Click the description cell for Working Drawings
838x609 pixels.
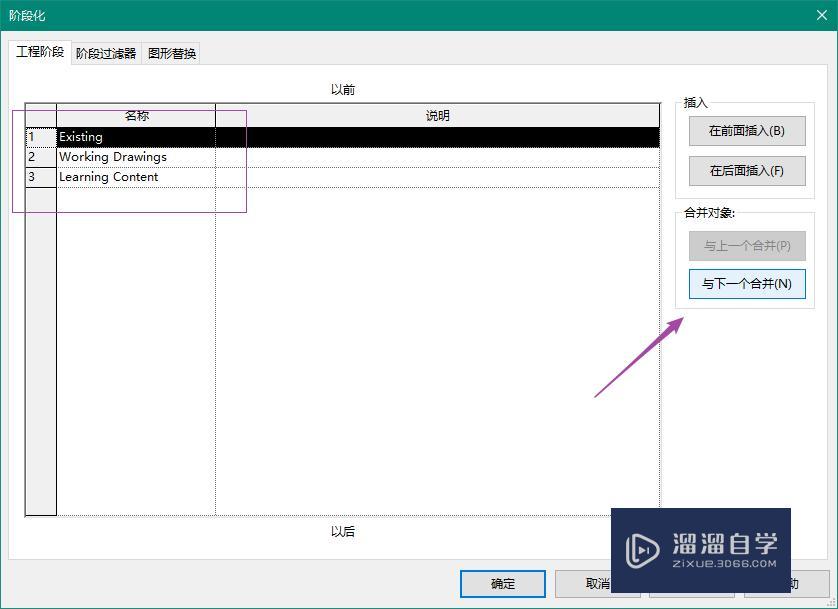tap(438, 157)
